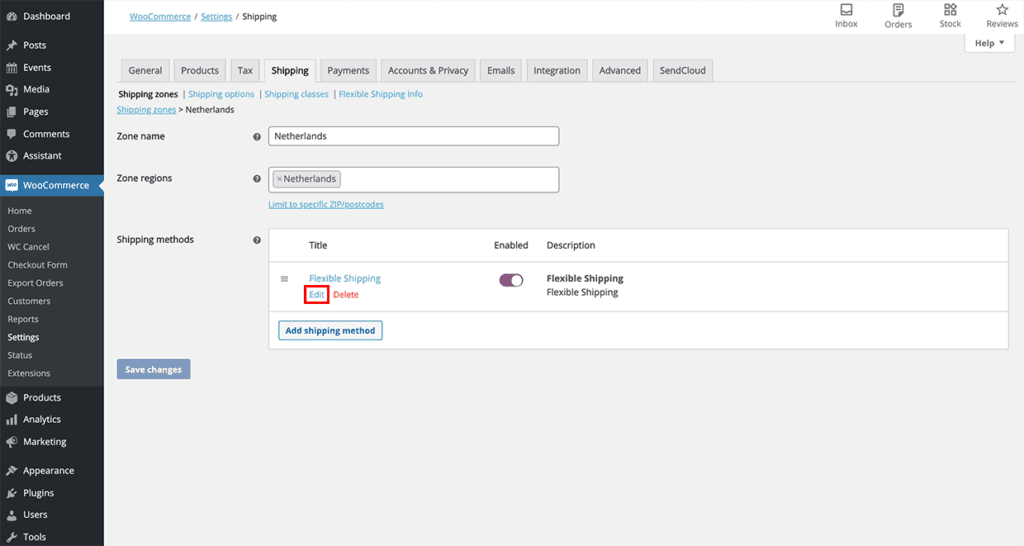Switch to the Tax tab
The image size is (1024, 546).
(x=245, y=71)
